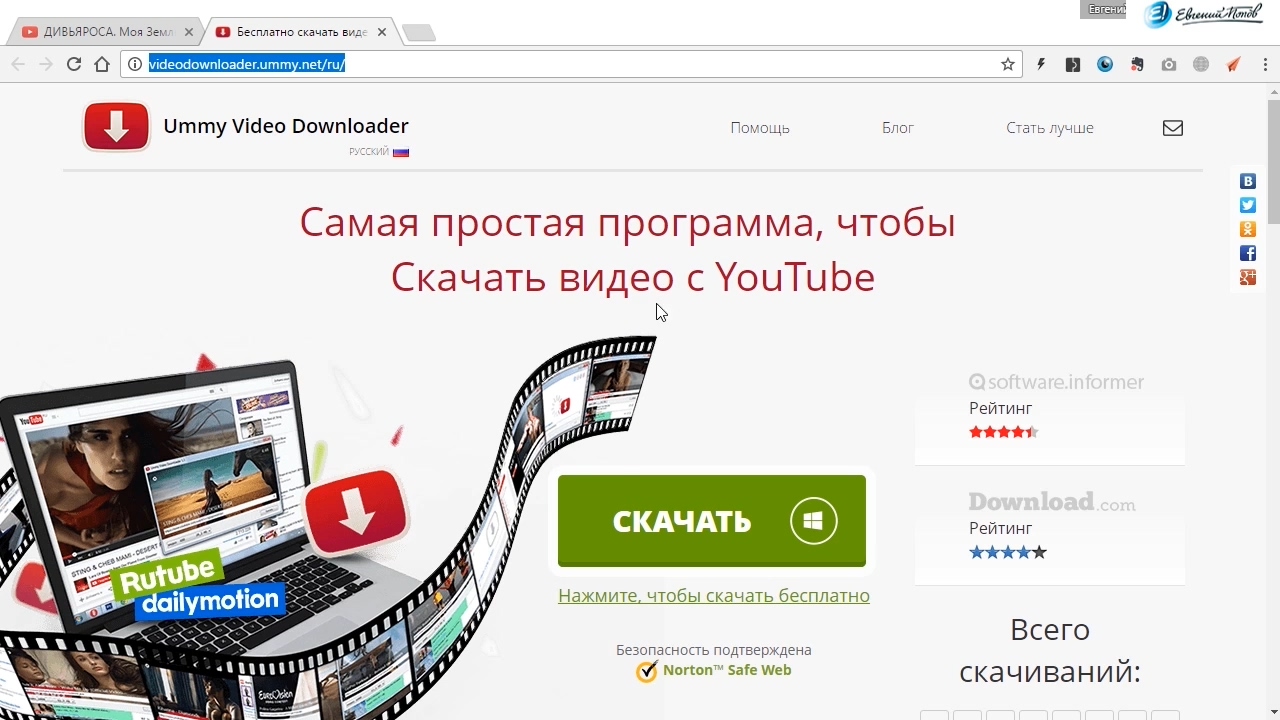Screen dimensions: 1280x720
Task: Share the page on VKontakte
Action: pyautogui.click(x=1248, y=181)
